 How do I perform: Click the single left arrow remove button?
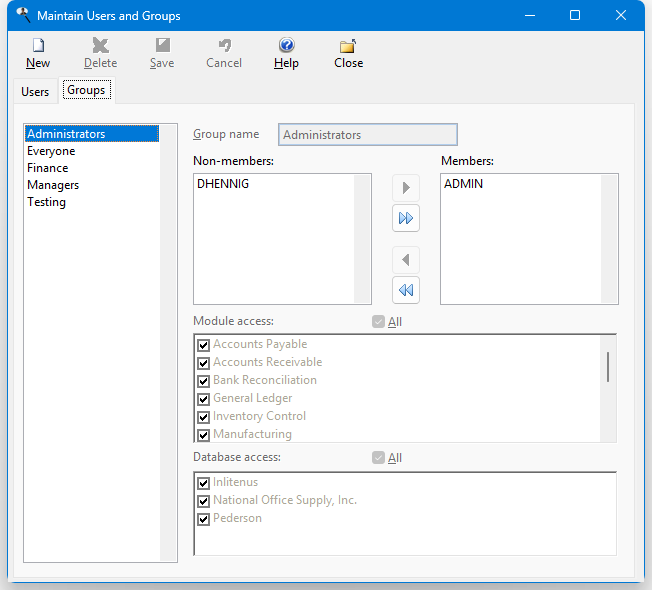coord(406,260)
